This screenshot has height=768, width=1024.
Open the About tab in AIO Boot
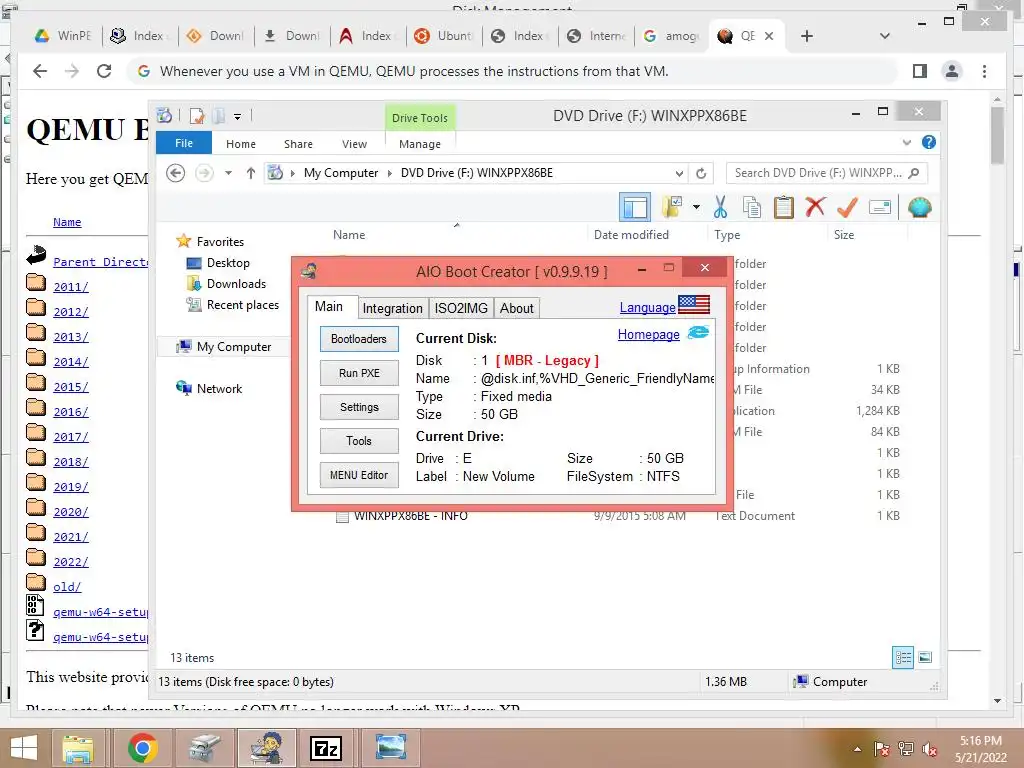click(x=517, y=308)
